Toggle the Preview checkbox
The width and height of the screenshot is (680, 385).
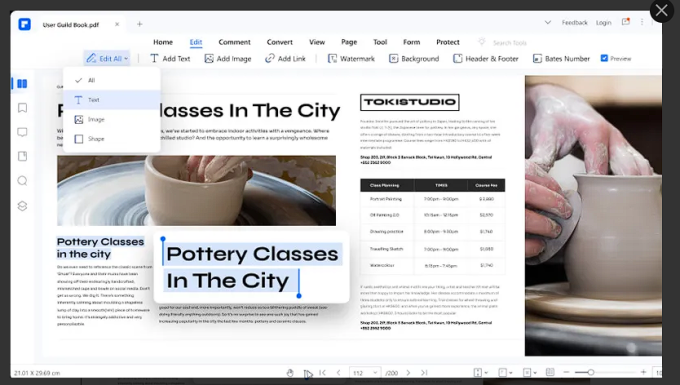point(604,58)
